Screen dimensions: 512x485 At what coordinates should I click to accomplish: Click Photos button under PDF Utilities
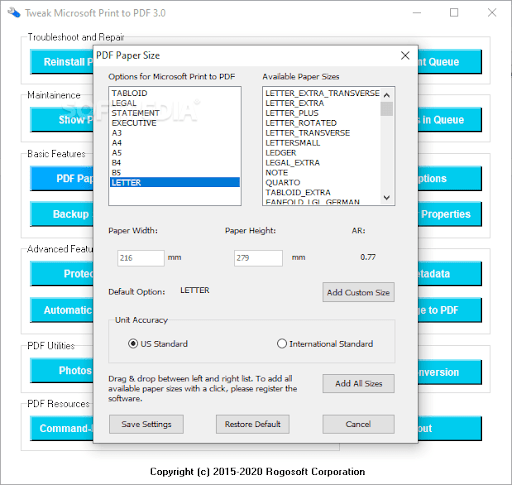coord(62,370)
